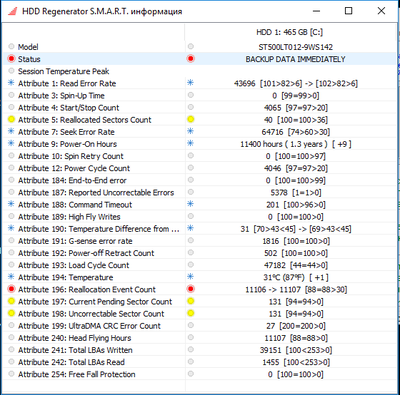
Task: Select Attribute 194: Temperature label
Action: [x=66, y=277]
